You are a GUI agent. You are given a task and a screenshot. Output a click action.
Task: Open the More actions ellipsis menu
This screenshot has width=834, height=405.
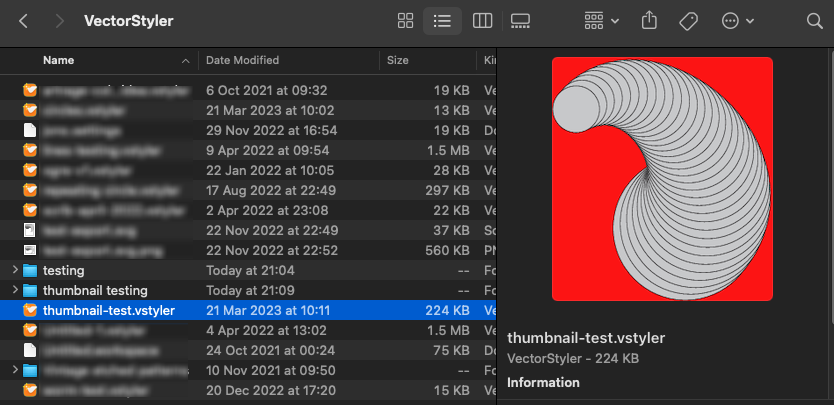(736, 20)
